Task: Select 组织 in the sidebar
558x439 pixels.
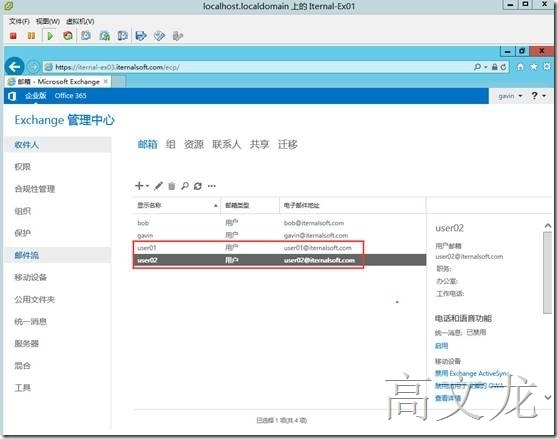Action: (22, 211)
